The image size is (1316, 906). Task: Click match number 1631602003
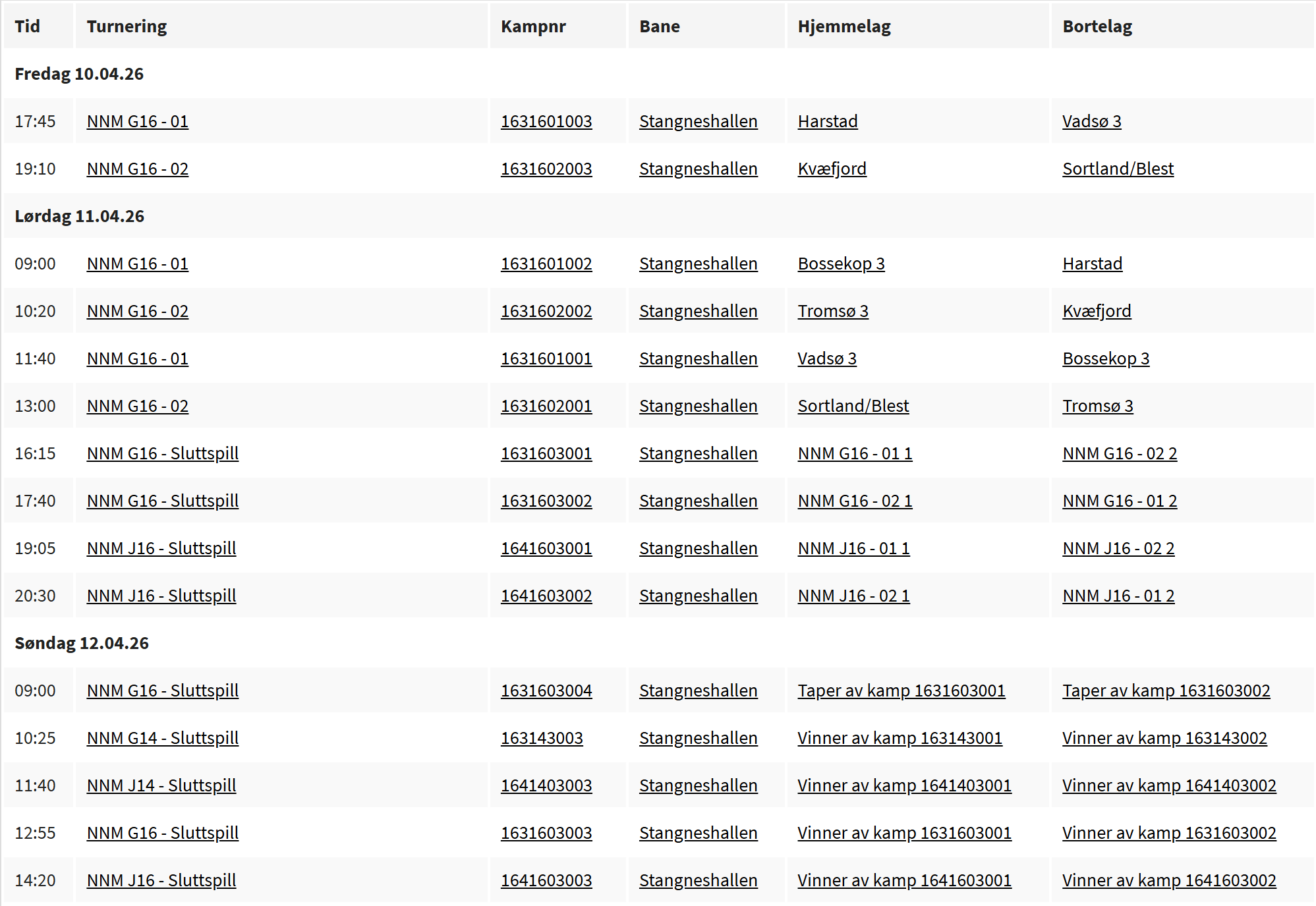546,169
